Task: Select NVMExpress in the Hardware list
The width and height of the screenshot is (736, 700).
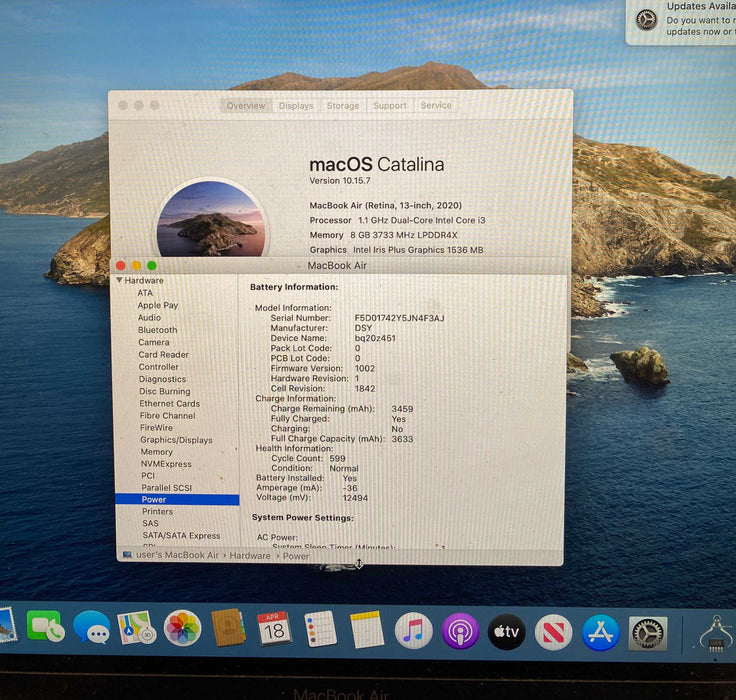Action: [166, 464]
